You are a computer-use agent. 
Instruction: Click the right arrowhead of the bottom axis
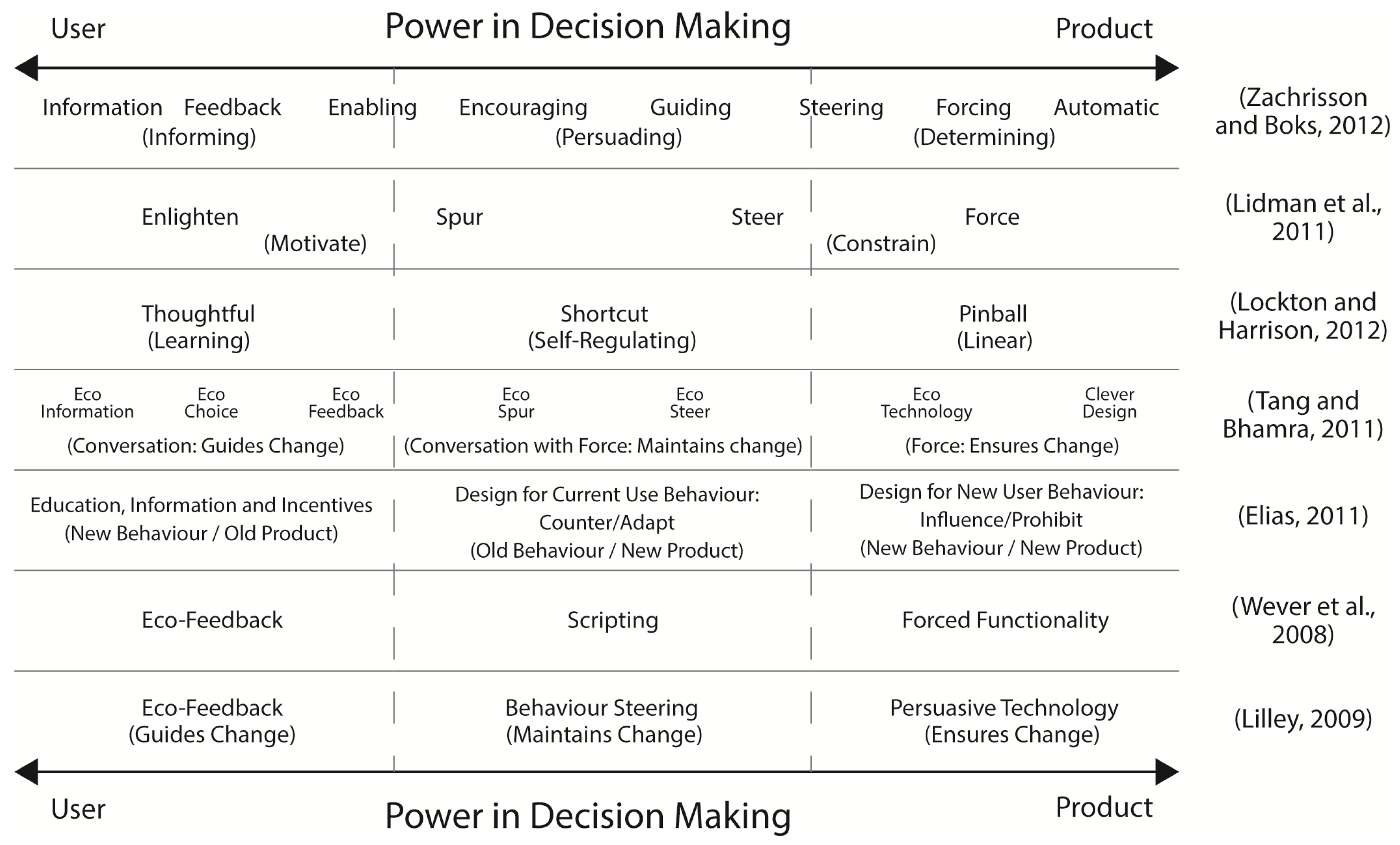pyautogui.click(x=1167, y=772)
